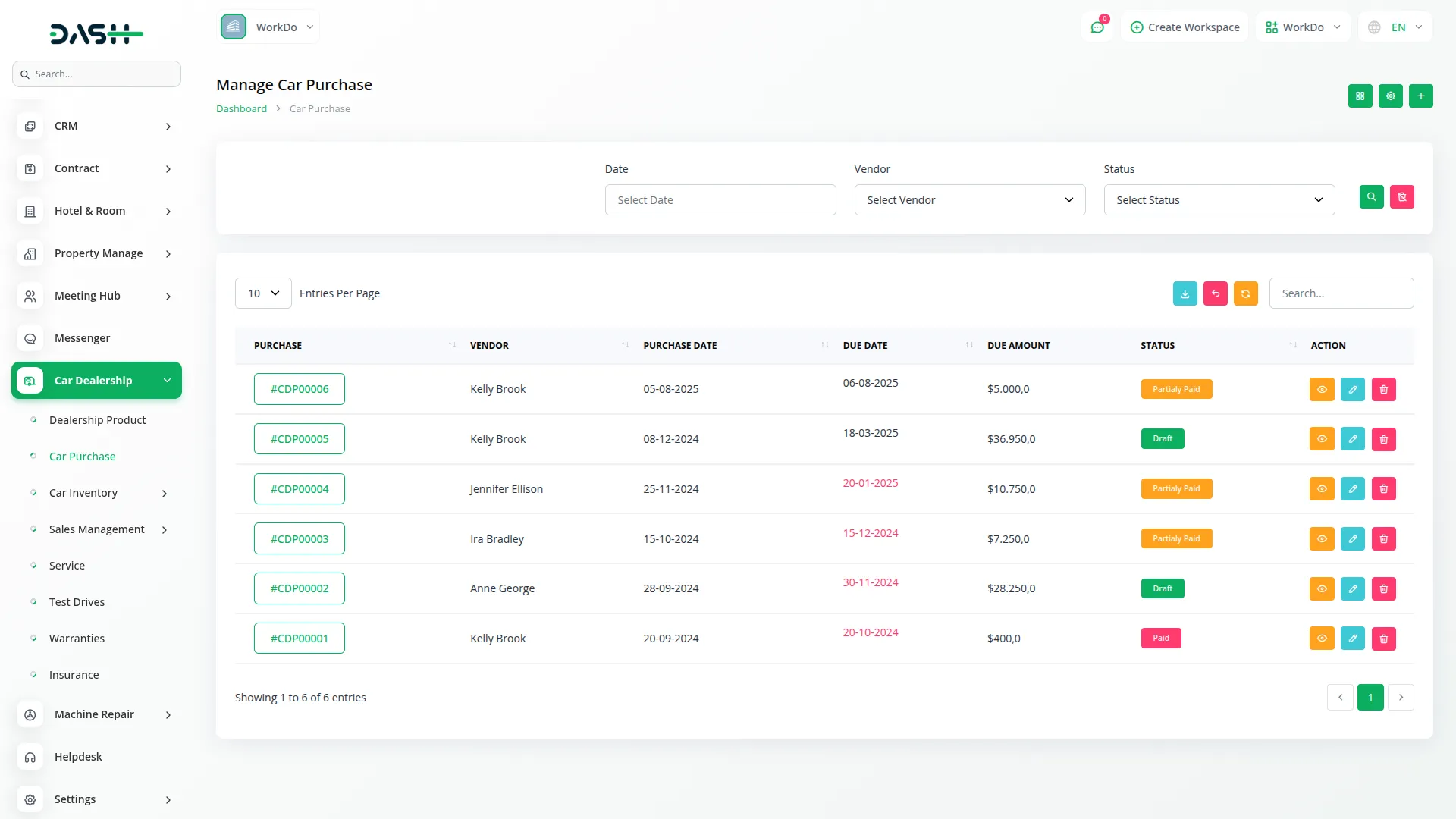The image size is (1456, 819).
Task: Open the Select Status dropdown
Action: (1219, 200)
